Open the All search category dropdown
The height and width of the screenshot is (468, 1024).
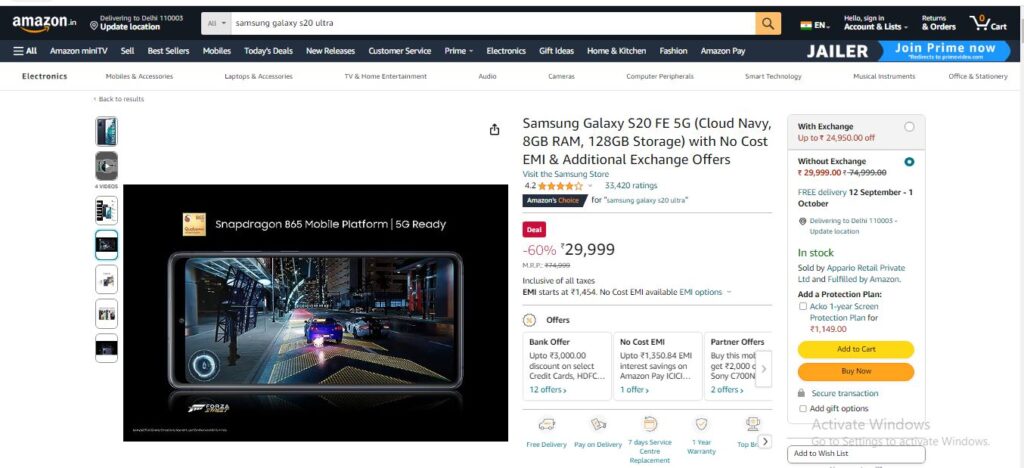217,23
